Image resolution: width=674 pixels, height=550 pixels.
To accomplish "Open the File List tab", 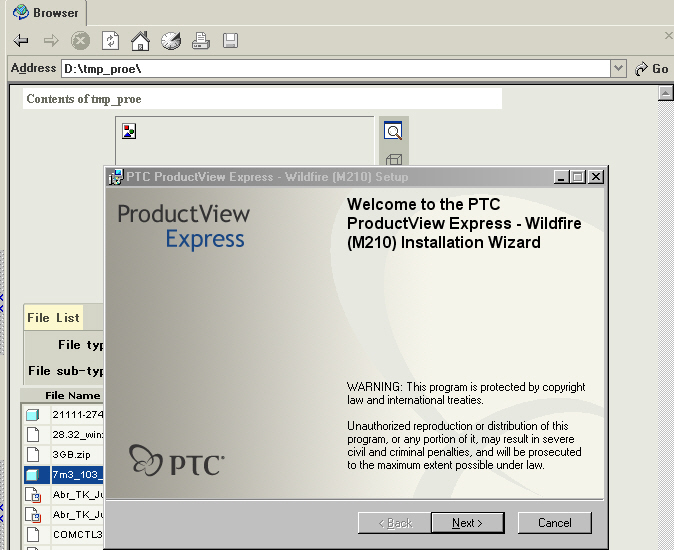I will 53,318.
